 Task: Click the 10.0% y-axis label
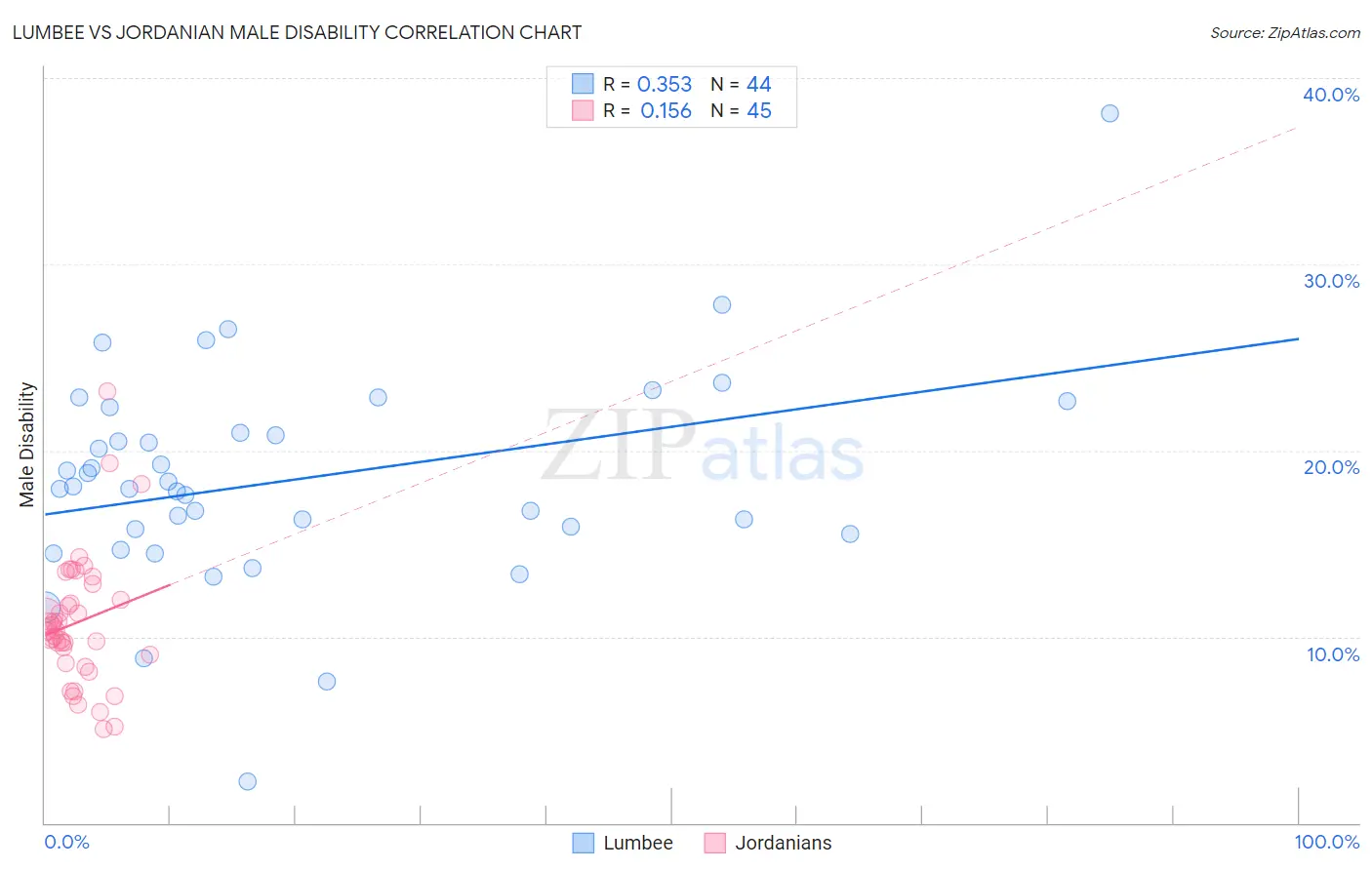click(x=1333, y=654)
